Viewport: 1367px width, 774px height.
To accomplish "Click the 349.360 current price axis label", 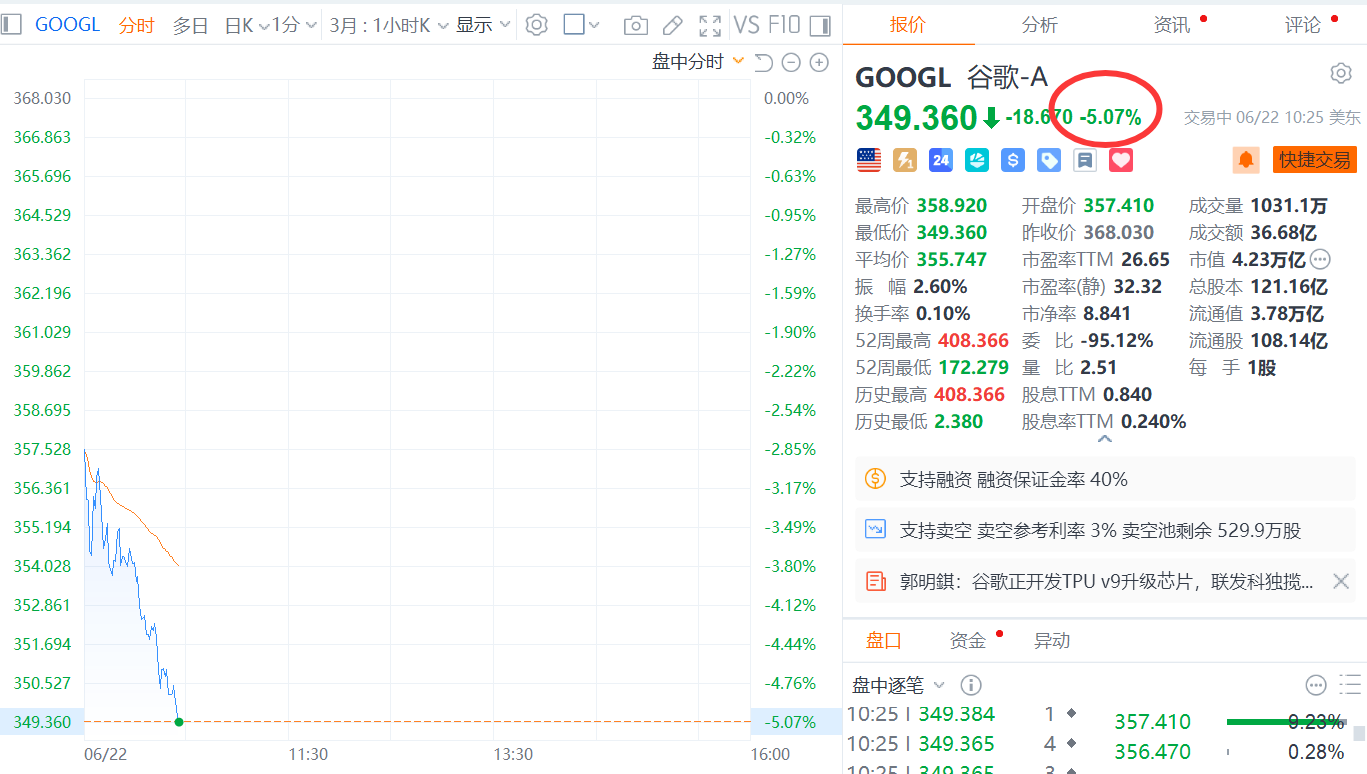I will click(x=42, y=722).
